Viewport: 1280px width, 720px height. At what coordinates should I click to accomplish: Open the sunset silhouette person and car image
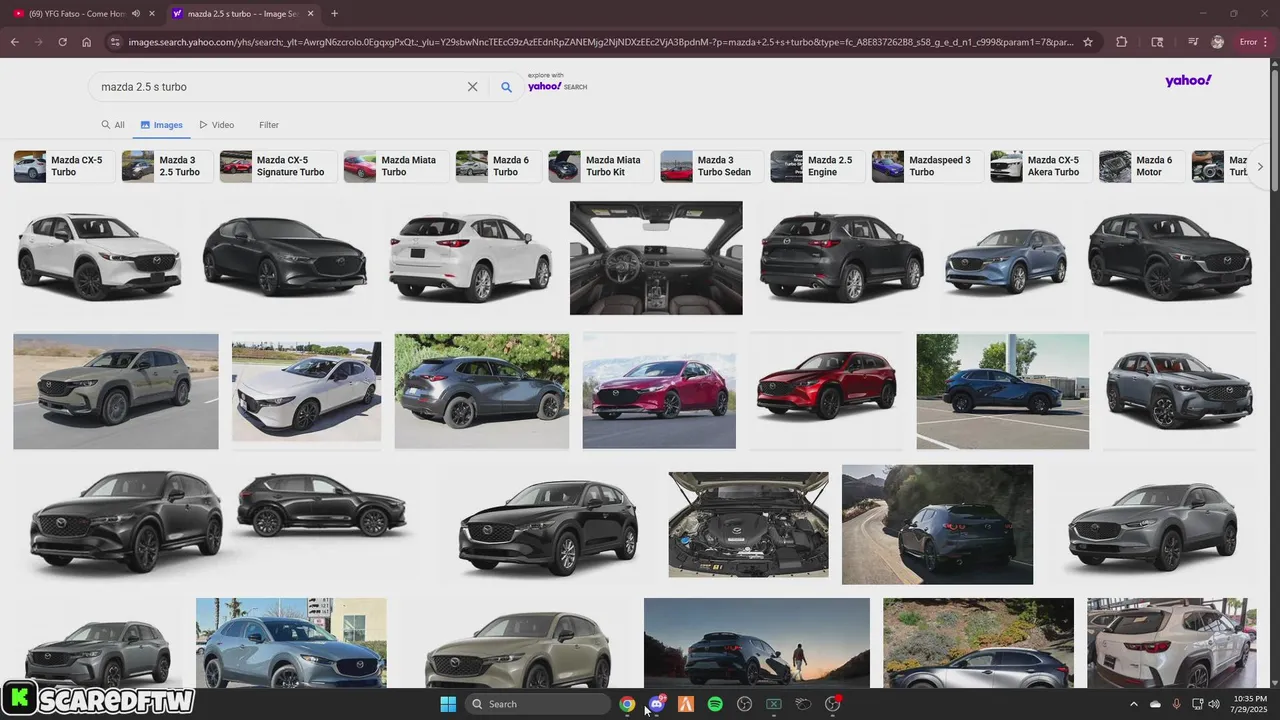(757, 643)
